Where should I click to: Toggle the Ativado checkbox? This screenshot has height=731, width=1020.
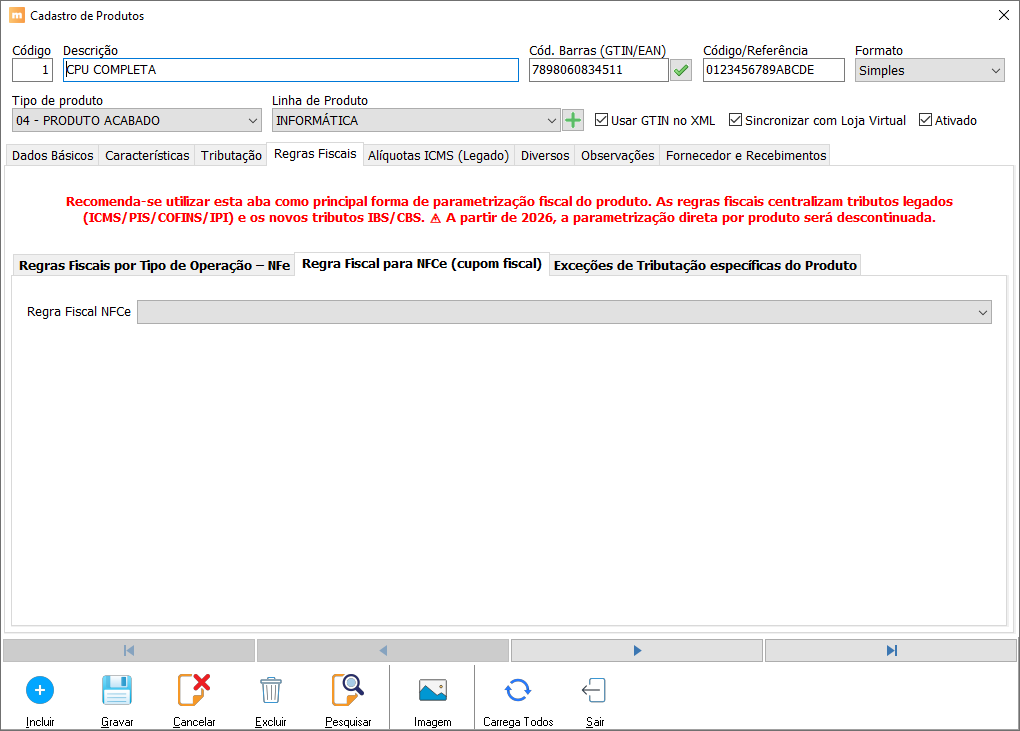(925, 120)
